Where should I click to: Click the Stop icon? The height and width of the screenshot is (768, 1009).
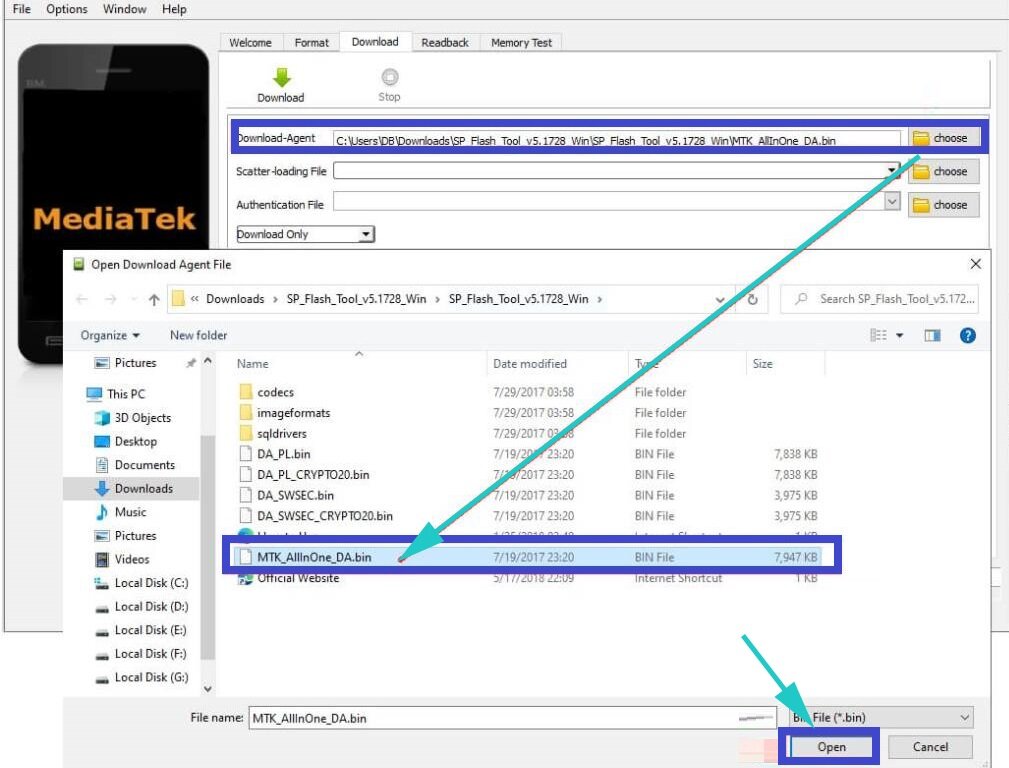(388, 80)
